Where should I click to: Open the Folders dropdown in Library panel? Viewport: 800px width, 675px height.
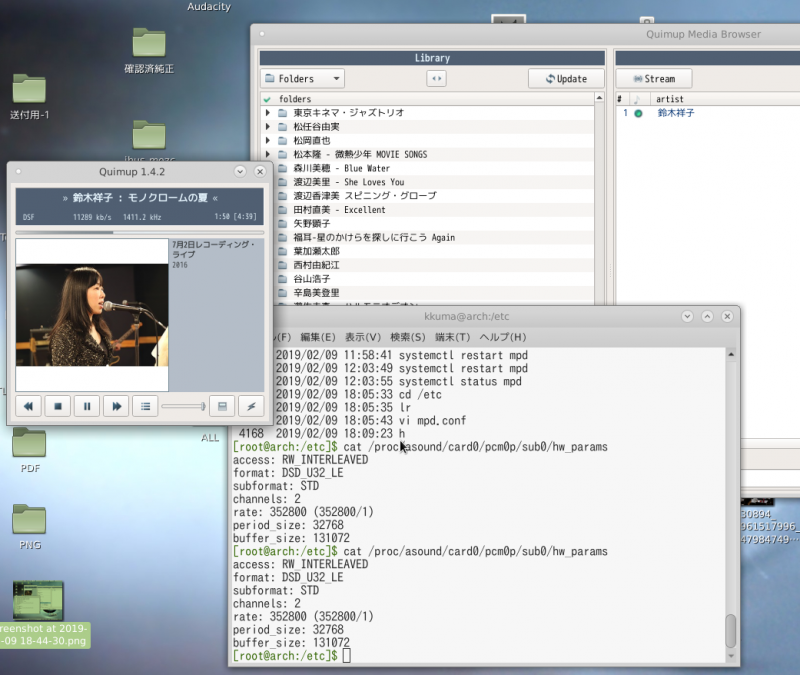click(x=302, y=78)
